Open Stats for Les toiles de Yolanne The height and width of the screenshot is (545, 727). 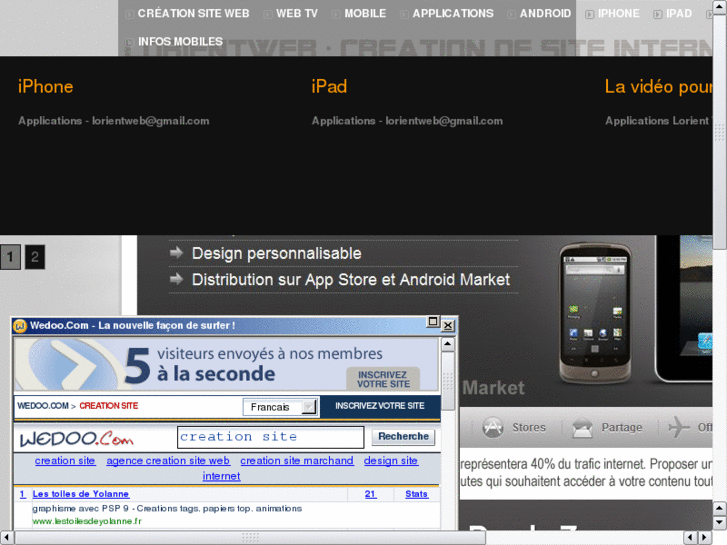pos(416,494)
